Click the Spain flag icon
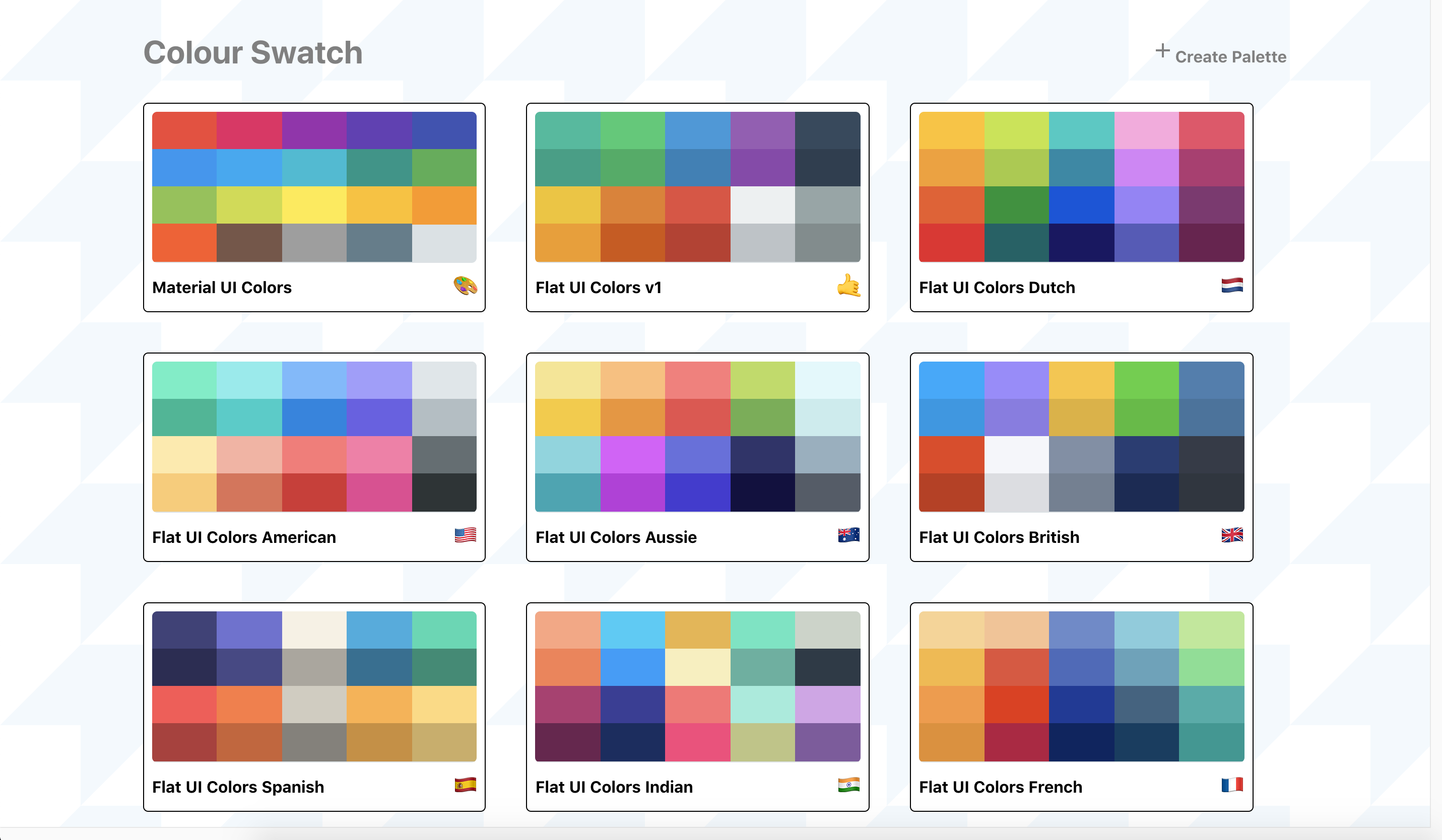 tap(465, 785)
